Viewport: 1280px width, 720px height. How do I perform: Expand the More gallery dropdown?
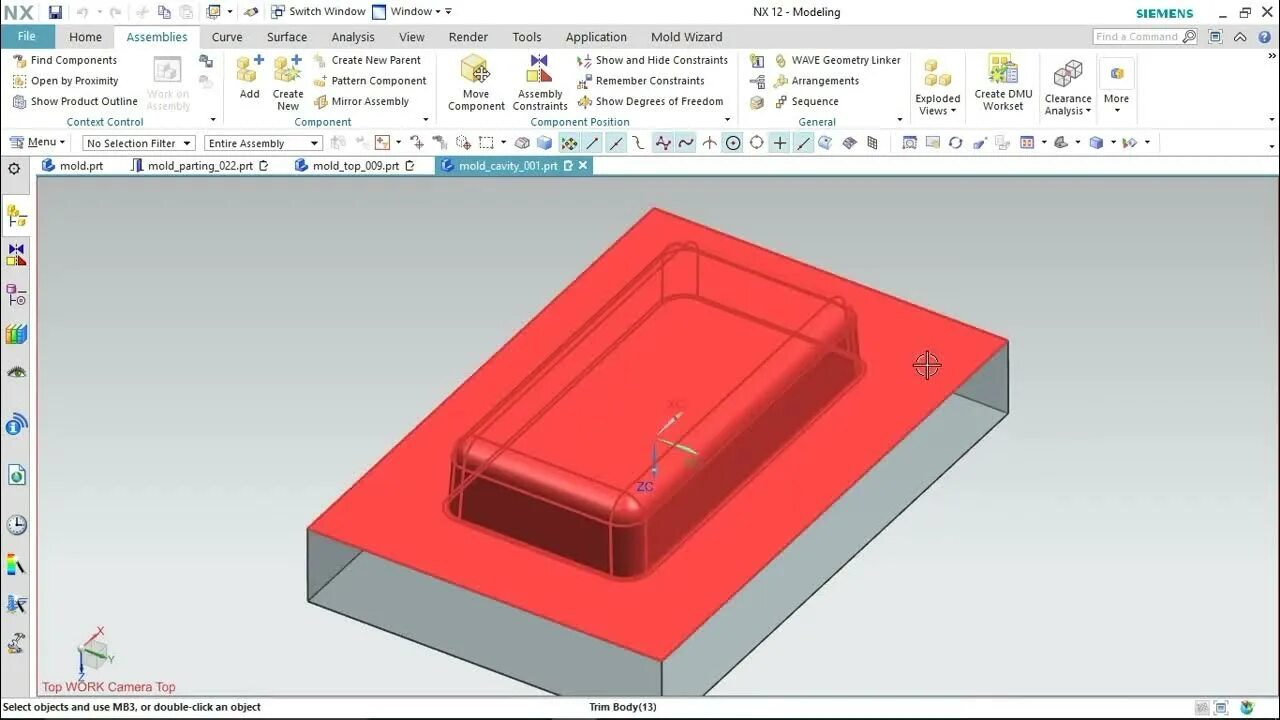tap(1116, 110)
